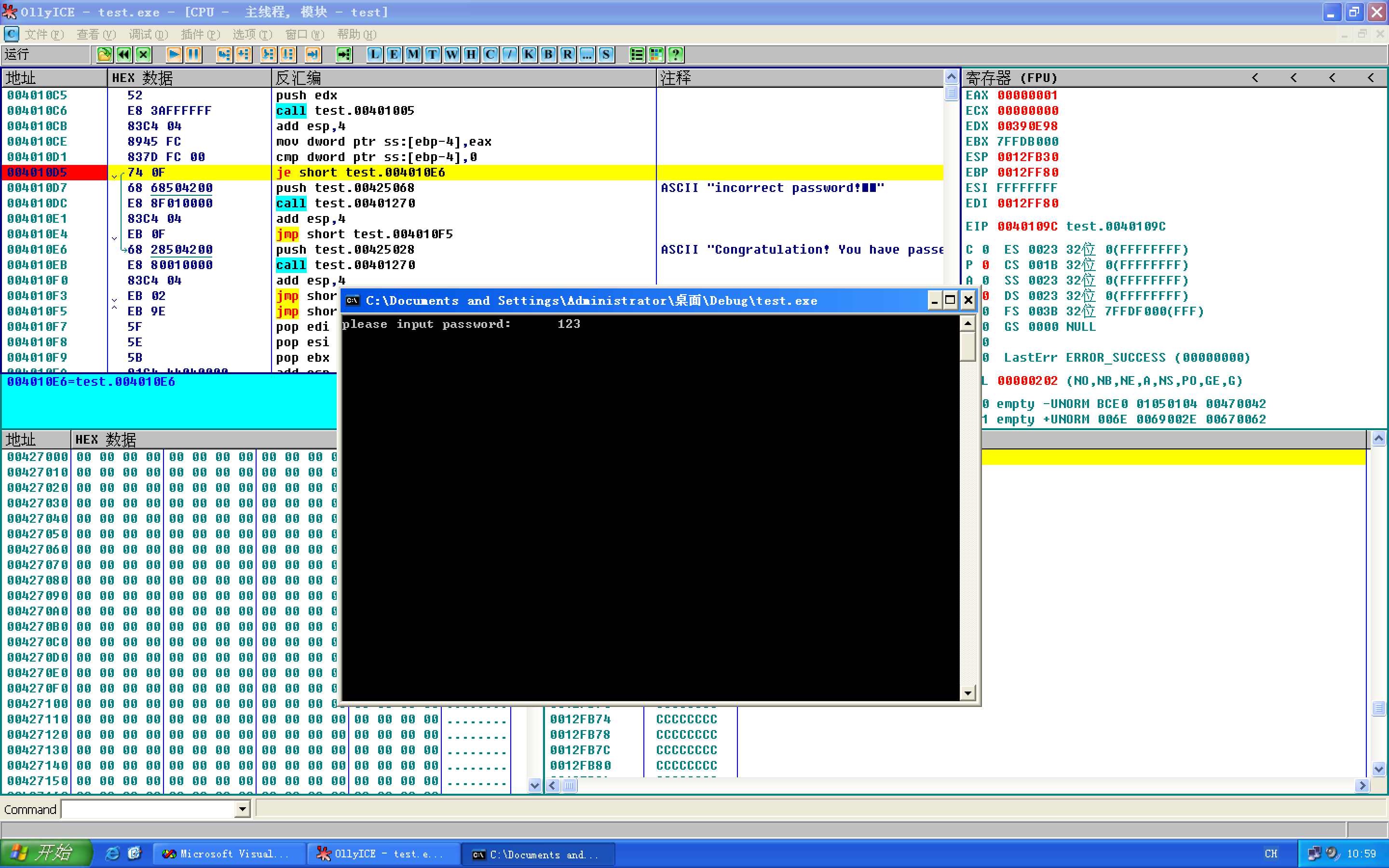Image resolution: width=1389 pixels, height=868 pixels.
Task: Open Patches window via slash button
Action: 509,54
